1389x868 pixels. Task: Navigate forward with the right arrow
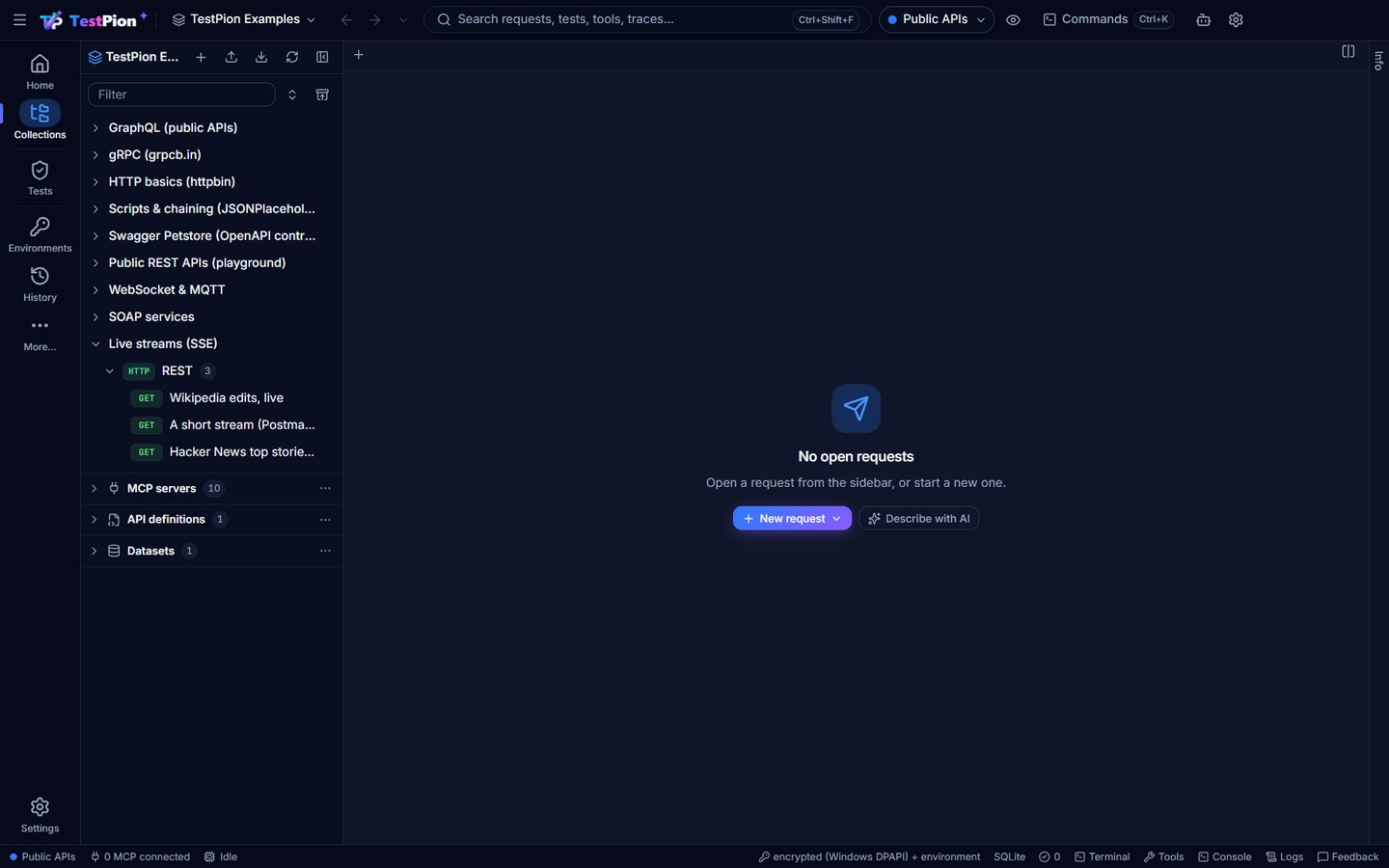click(x=375, y=19)
